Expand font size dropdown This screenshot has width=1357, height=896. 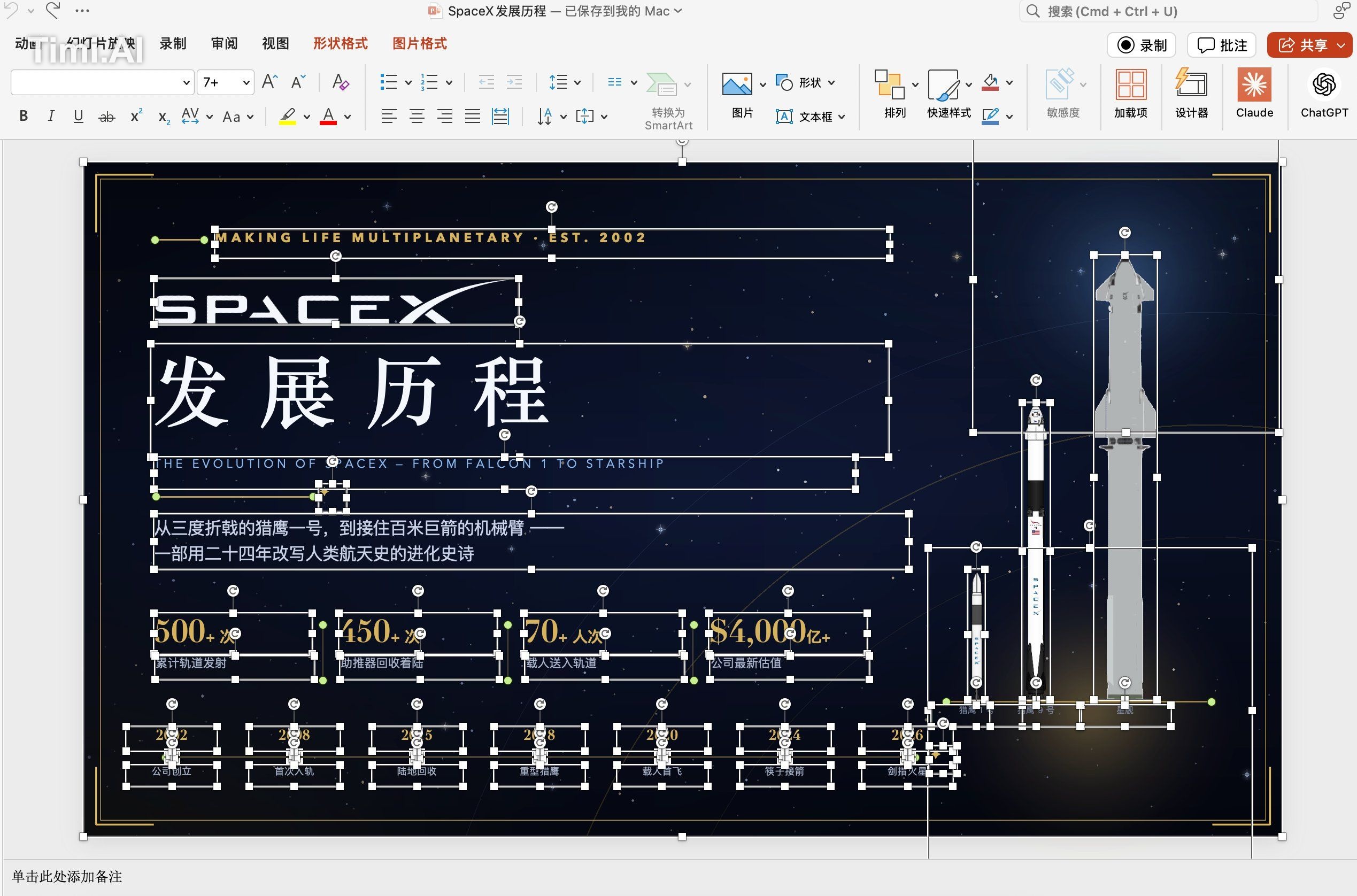246,83
